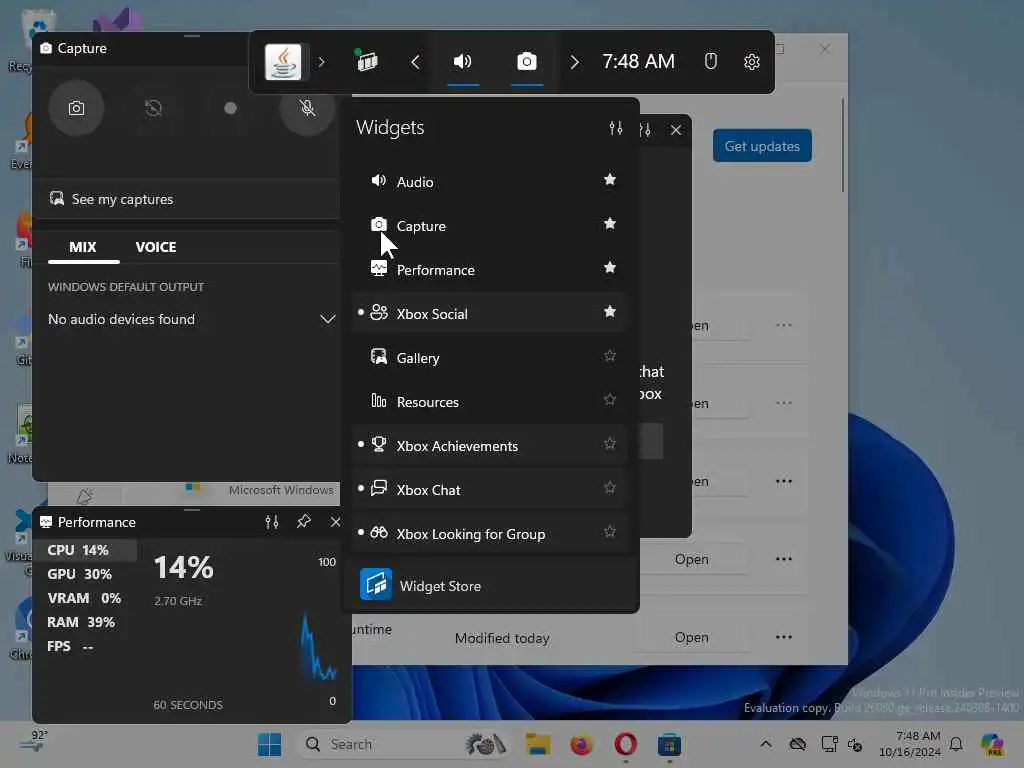Select RAM 39% metric in Performance
1024x768 pixels.
click(86, 622)
